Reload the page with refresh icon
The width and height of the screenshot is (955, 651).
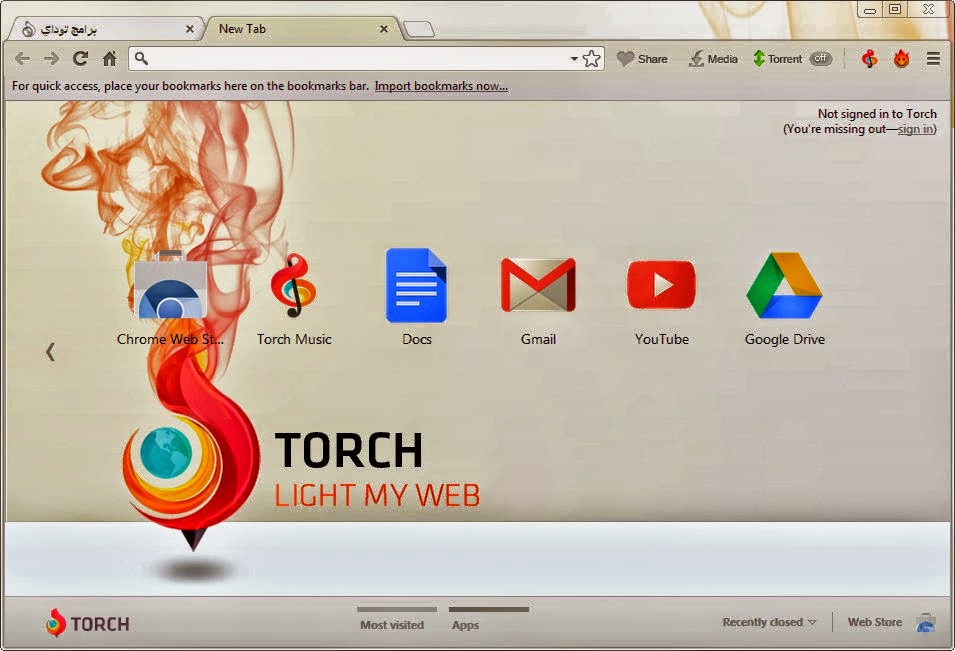(x=80, y=58)
